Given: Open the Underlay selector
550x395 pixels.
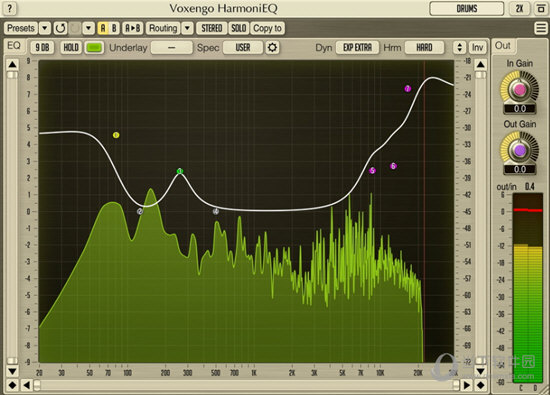Looking at the screenshot, I should click(x=172, y=47).
